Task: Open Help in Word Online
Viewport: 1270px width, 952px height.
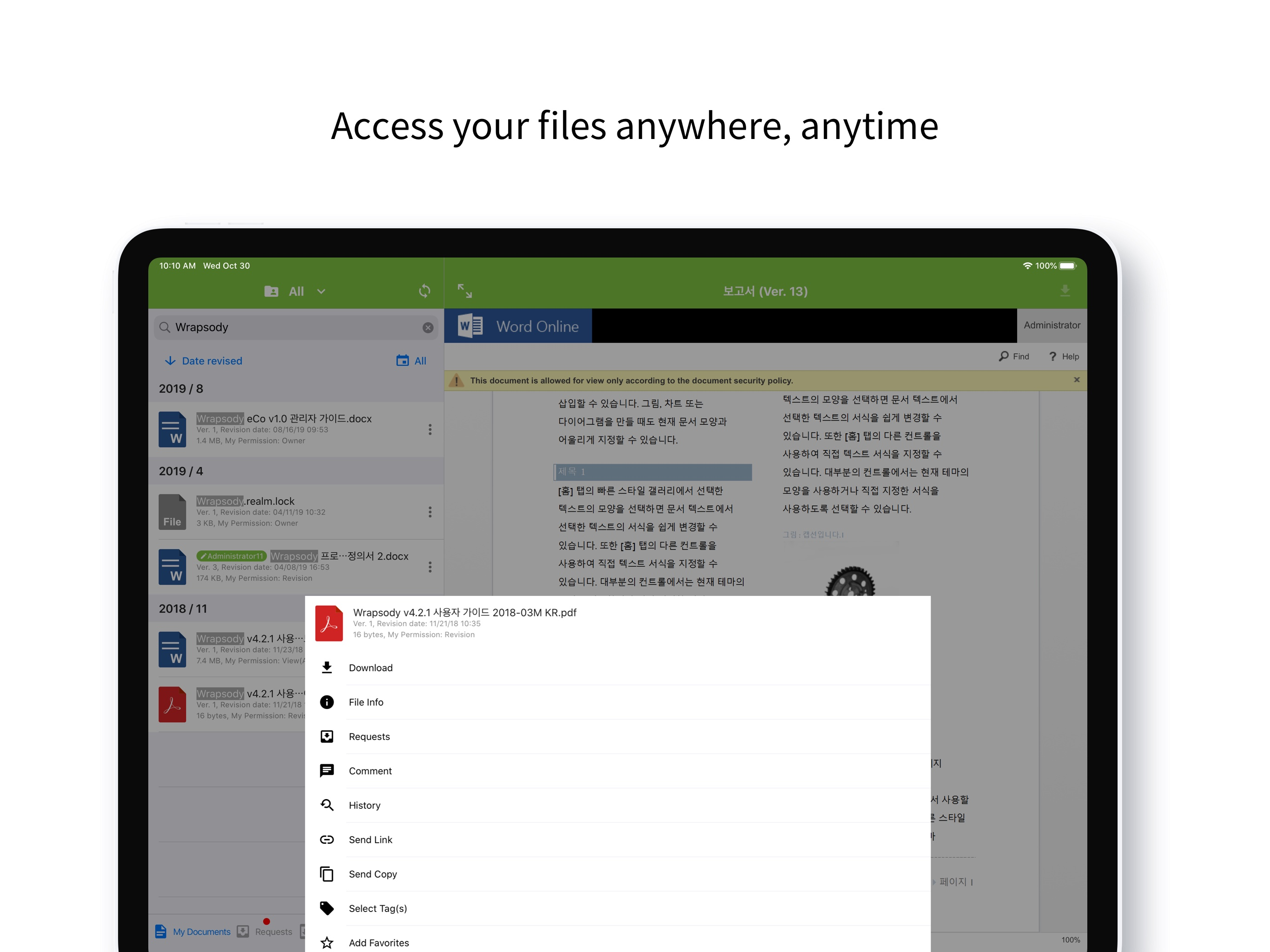Action: click(1063, 357)
